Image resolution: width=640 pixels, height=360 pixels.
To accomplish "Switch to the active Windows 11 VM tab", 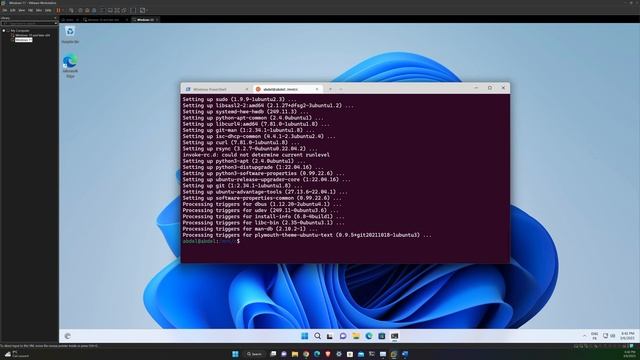I will click(144, 20).
